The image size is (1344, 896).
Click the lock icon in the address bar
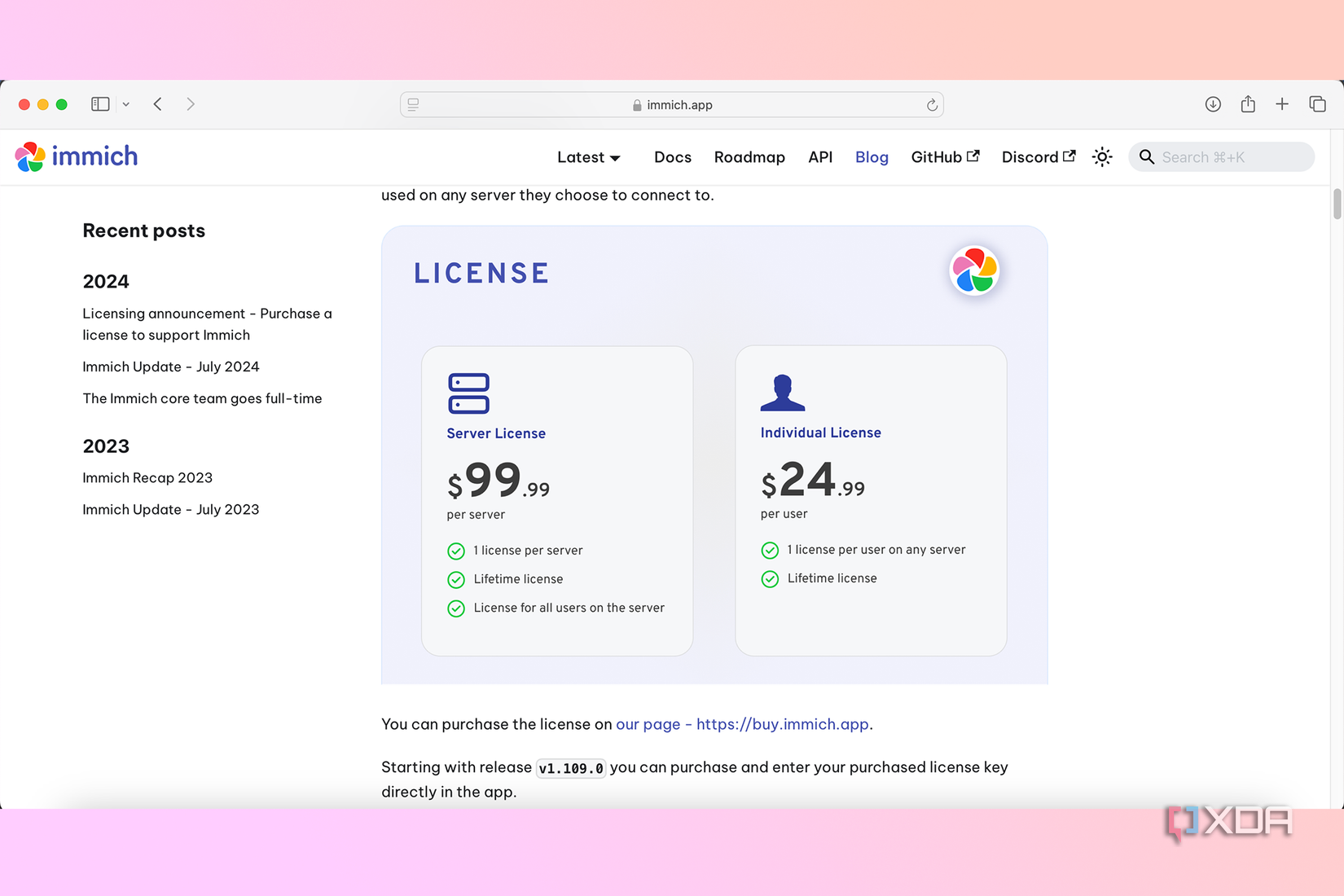(637, 105)
